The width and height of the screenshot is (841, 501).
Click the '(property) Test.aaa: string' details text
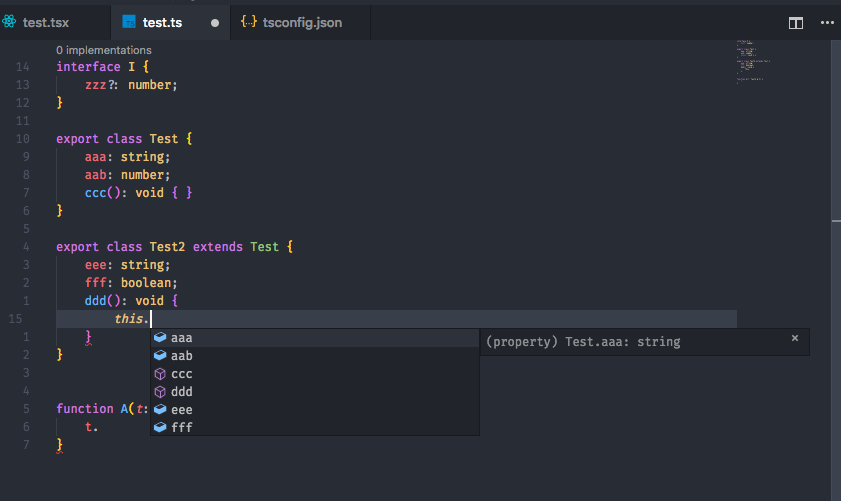pos(583,342)
